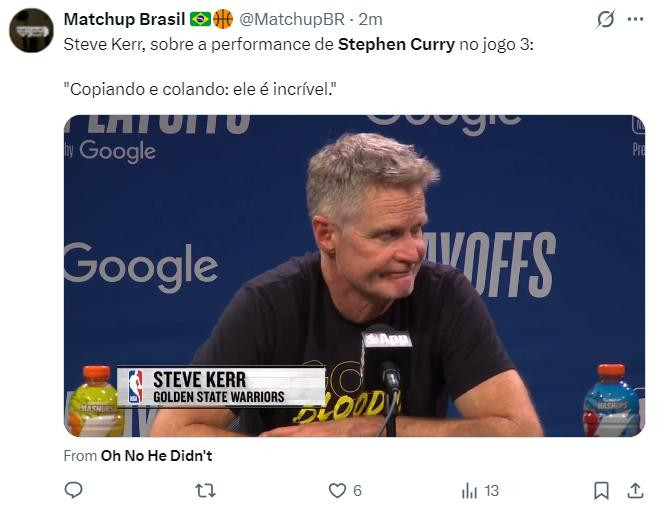The height and width of the screenshot is (507, 664).
Task: Play the Steve Kerr press conference video
Action: [354, 276]
